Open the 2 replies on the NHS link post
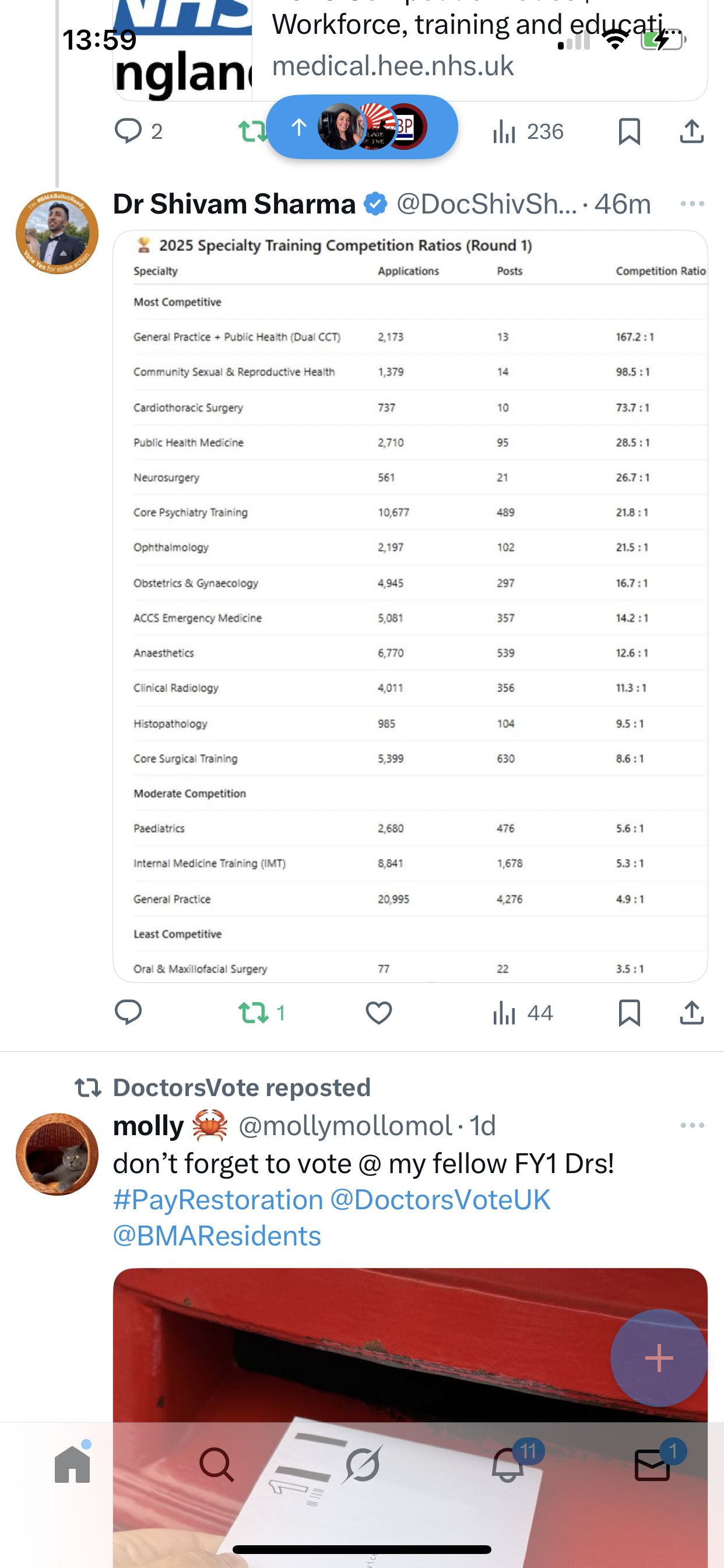This screenshot has width=724, height=1568. 138,131
